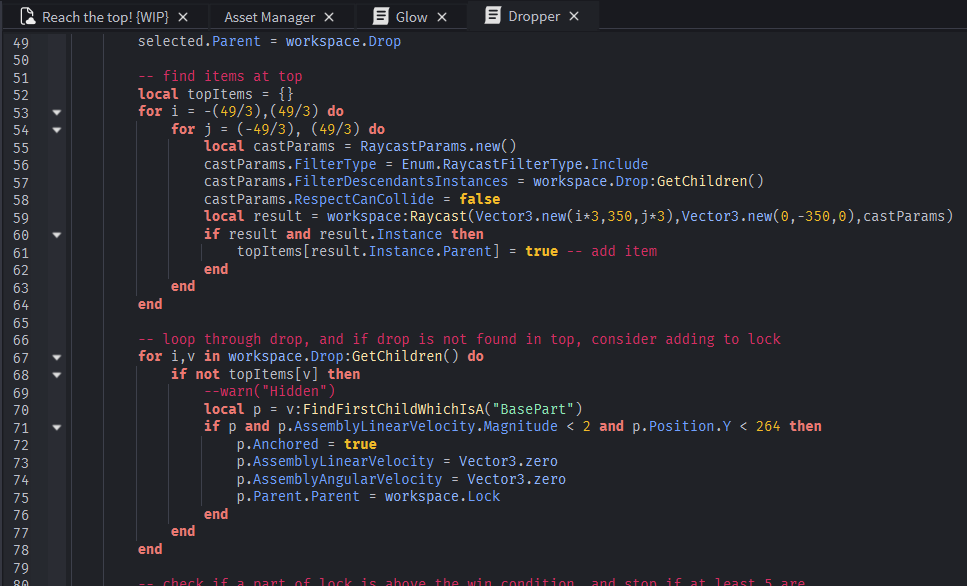Image resolution: width=967 pixels, height=586 pixels.
Task: Close the Reach the top! {WIP} tab
Action: pos(183,17)
